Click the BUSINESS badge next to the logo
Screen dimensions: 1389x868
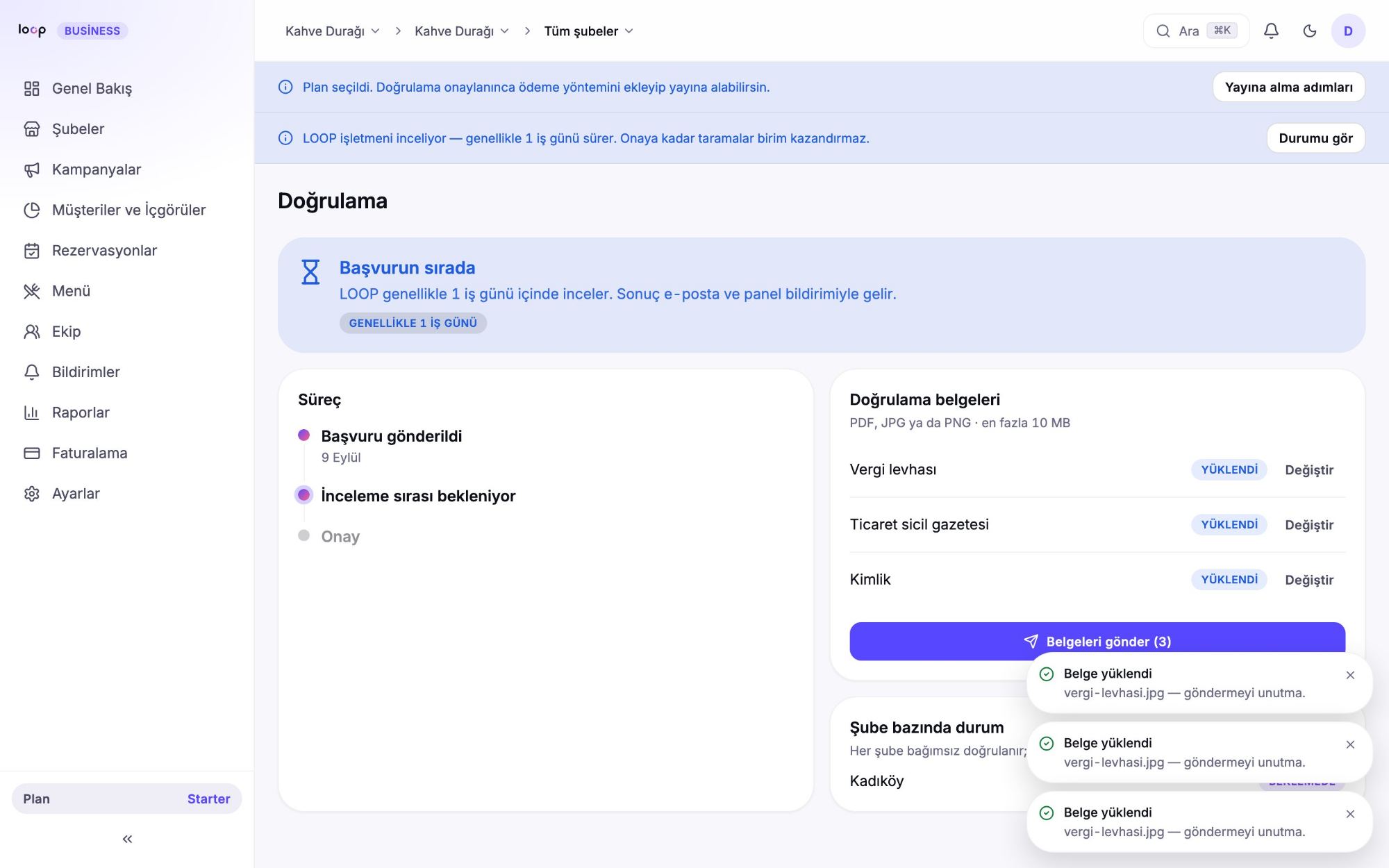(92, 31)
